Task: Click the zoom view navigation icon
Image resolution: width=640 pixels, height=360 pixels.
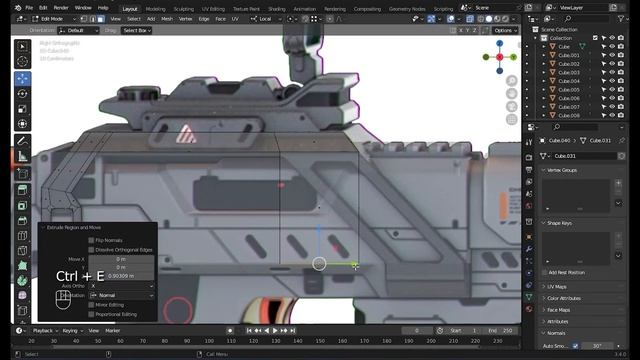Action: pyautogui.click(x=511, y=80)
